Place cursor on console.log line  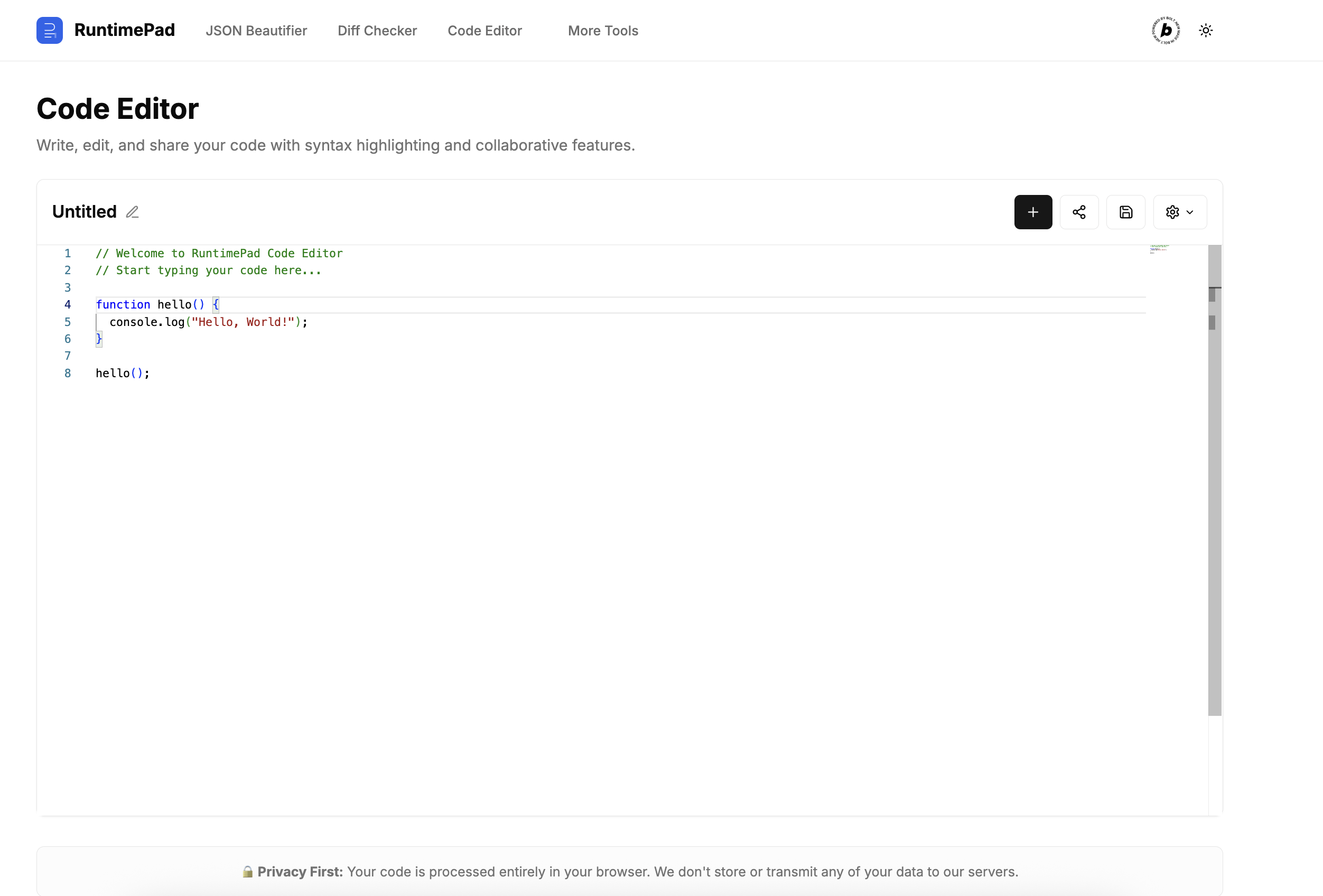pyautogui.click(x=208, y=322)
